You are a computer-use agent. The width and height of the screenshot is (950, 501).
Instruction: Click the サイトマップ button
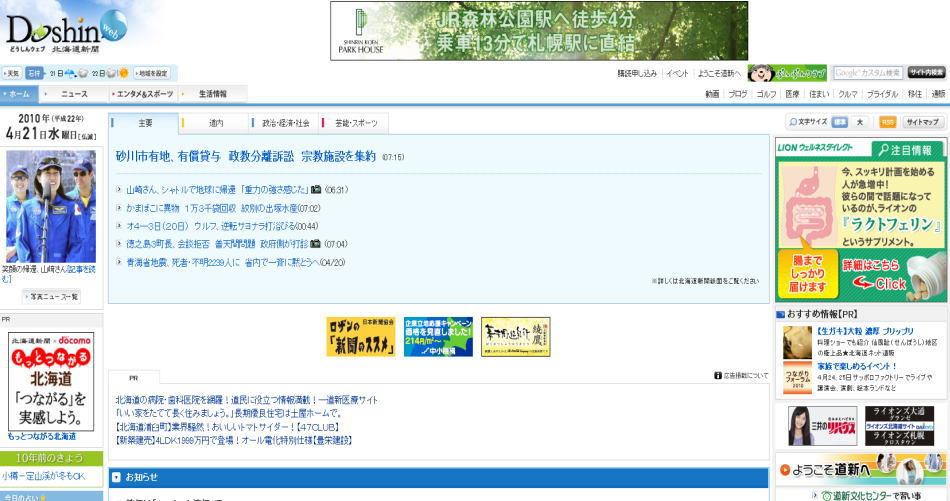tap(922, 122)
